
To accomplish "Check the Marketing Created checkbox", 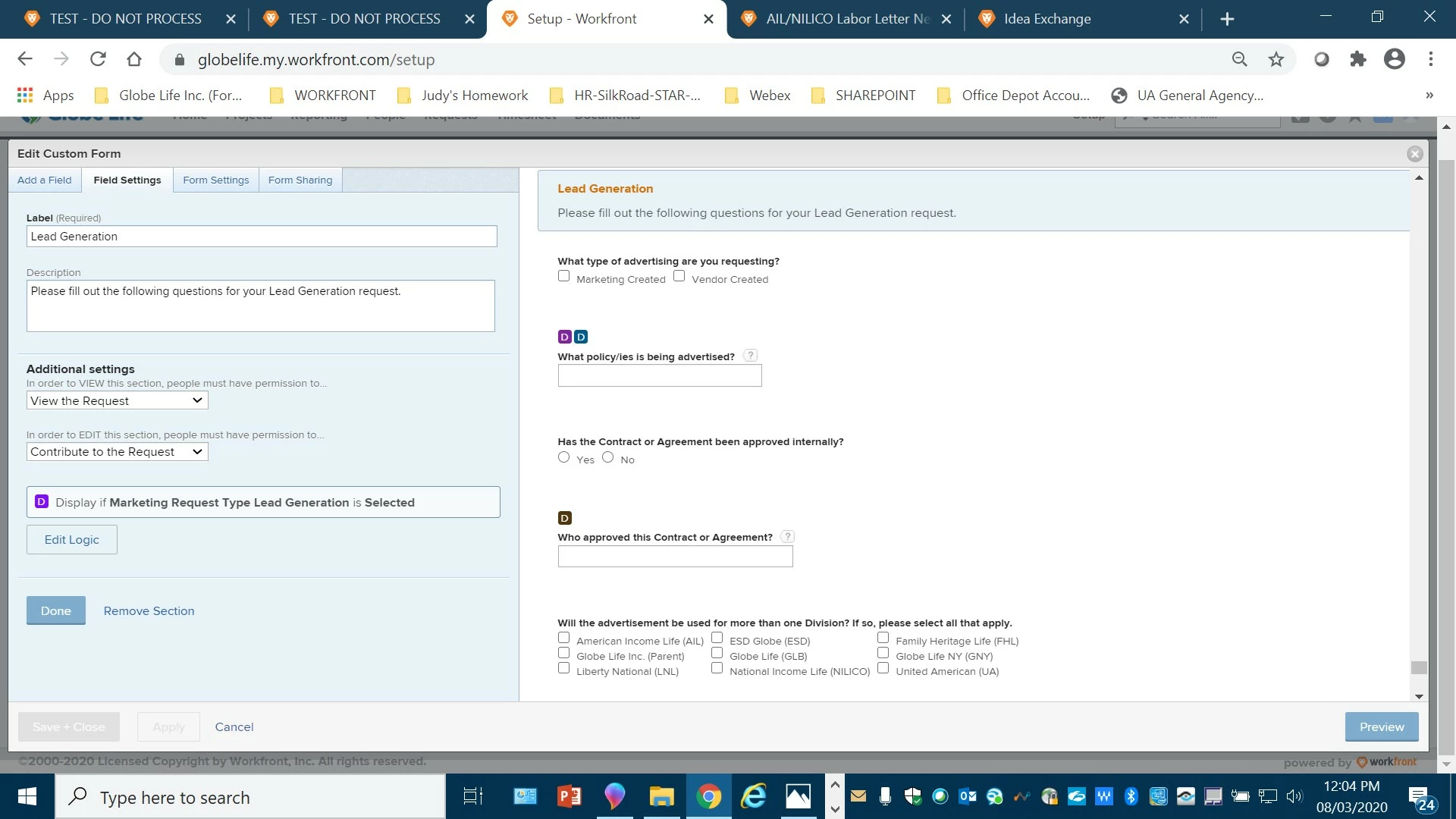I will (x=563, y=276).
